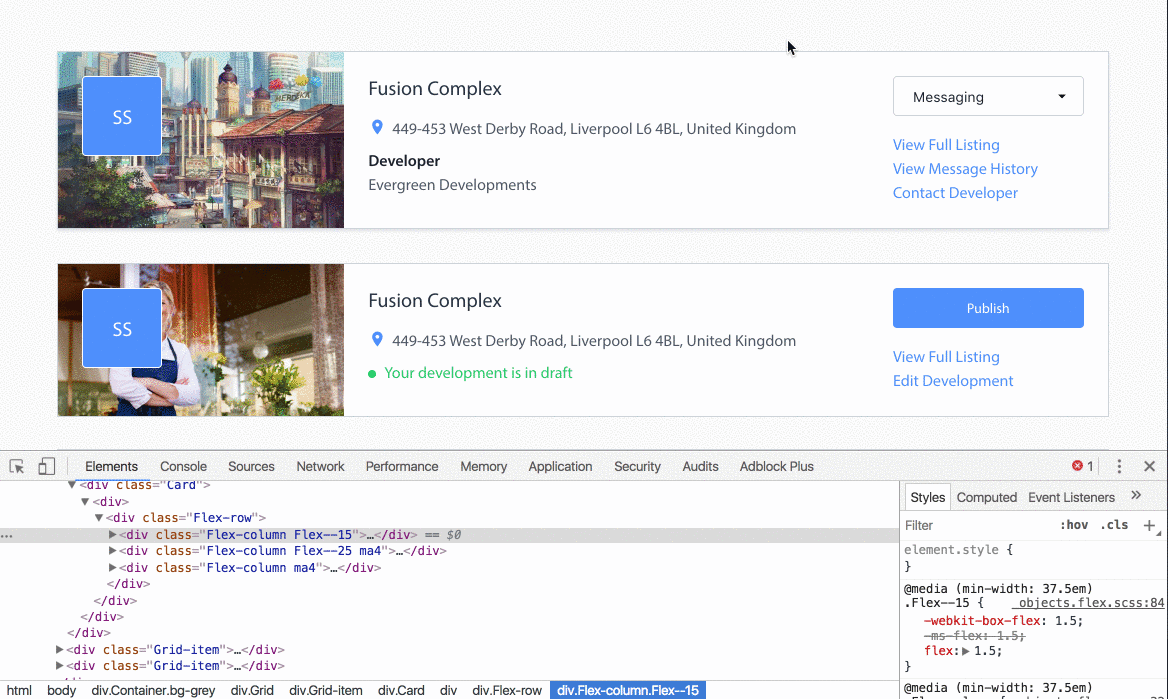Click View Full Listing in first card
This screenshot has height=699, width=1168.
click(x=946, y=145)
